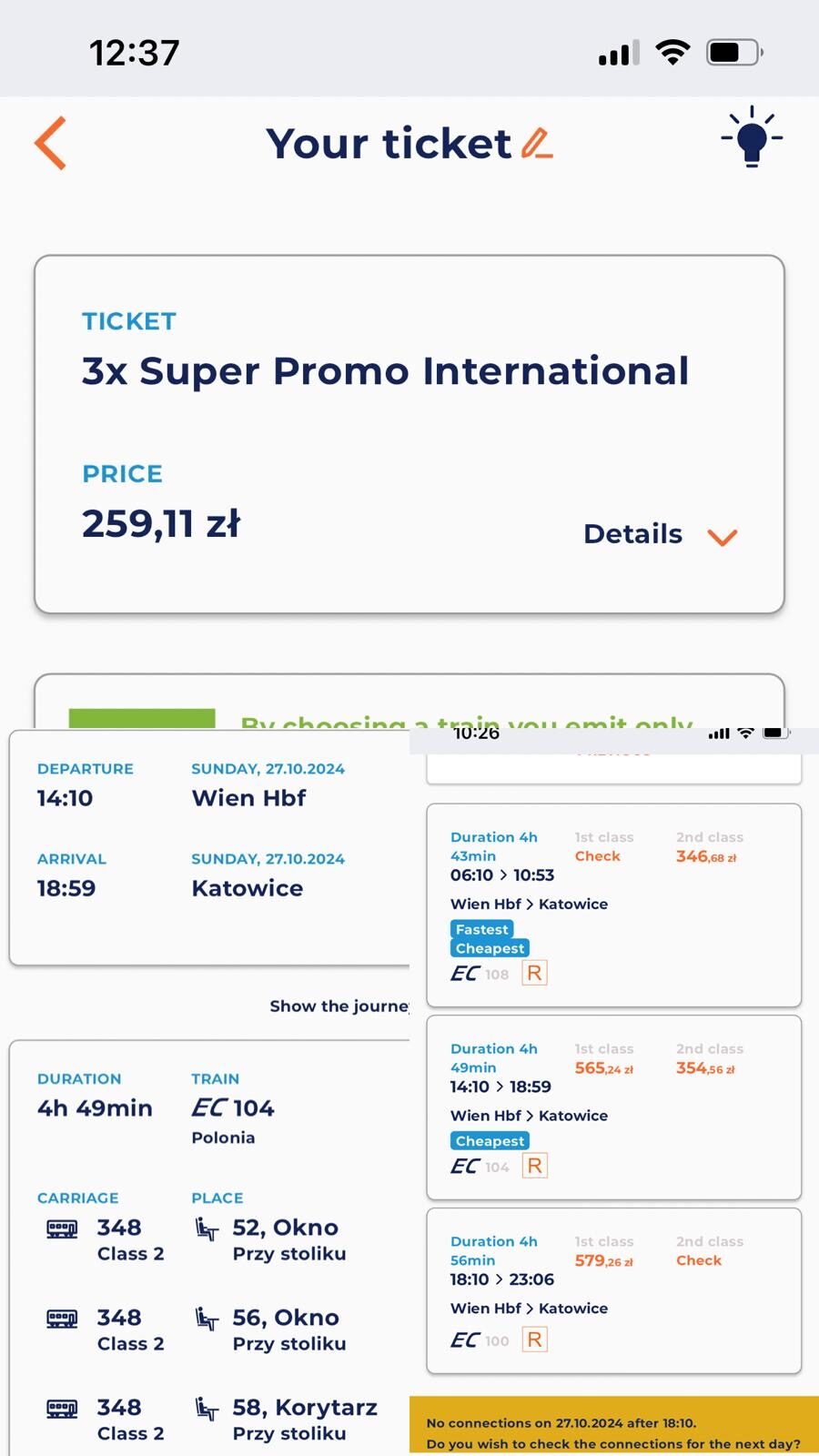Tap the lightbulb tips icon
Viewport: 819px width, 1456px height.
(752, 136)
